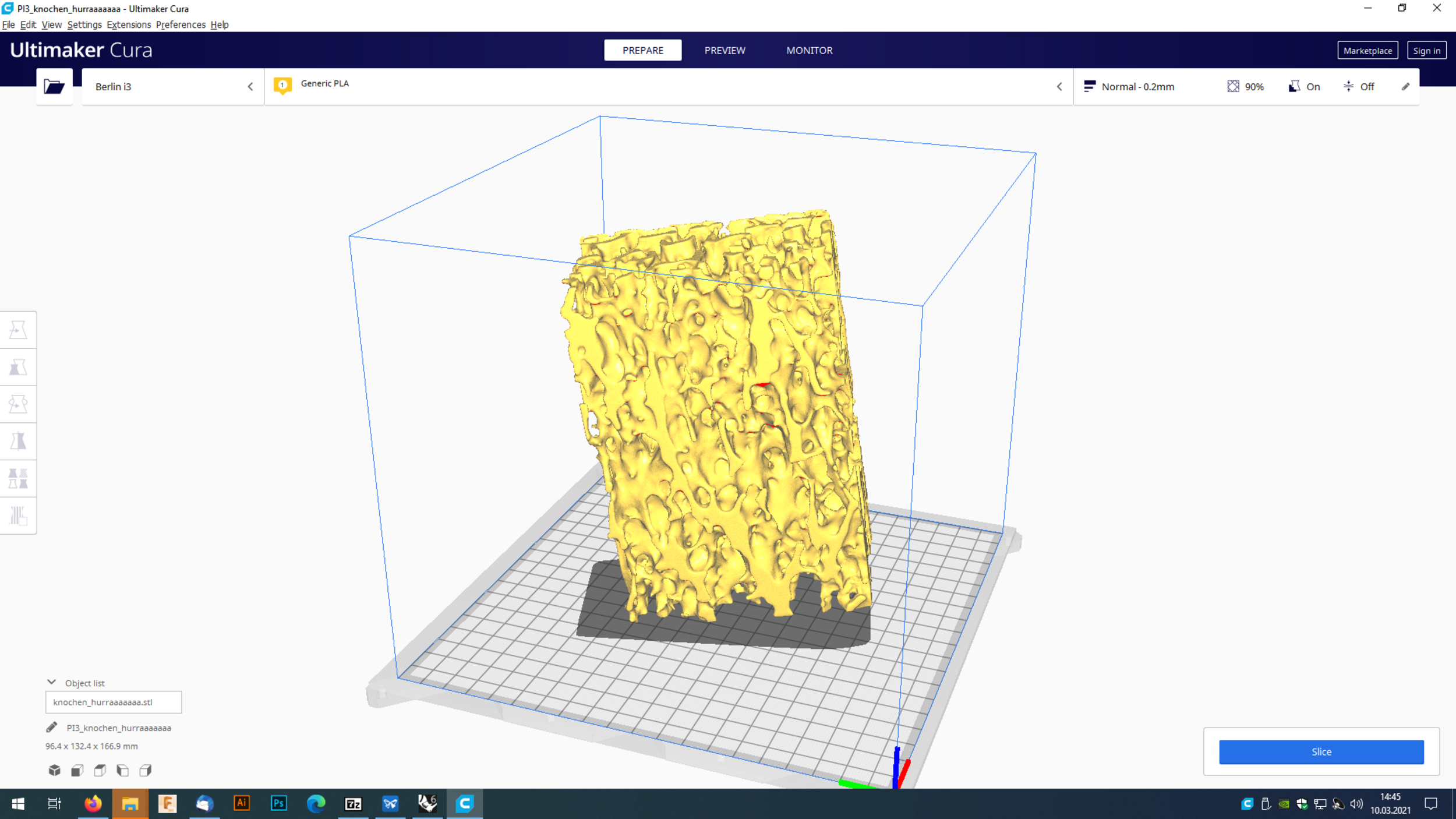Switch to 3D view cube icon
This screenshot has width=1456, height=819.
(x=54, y=771)
